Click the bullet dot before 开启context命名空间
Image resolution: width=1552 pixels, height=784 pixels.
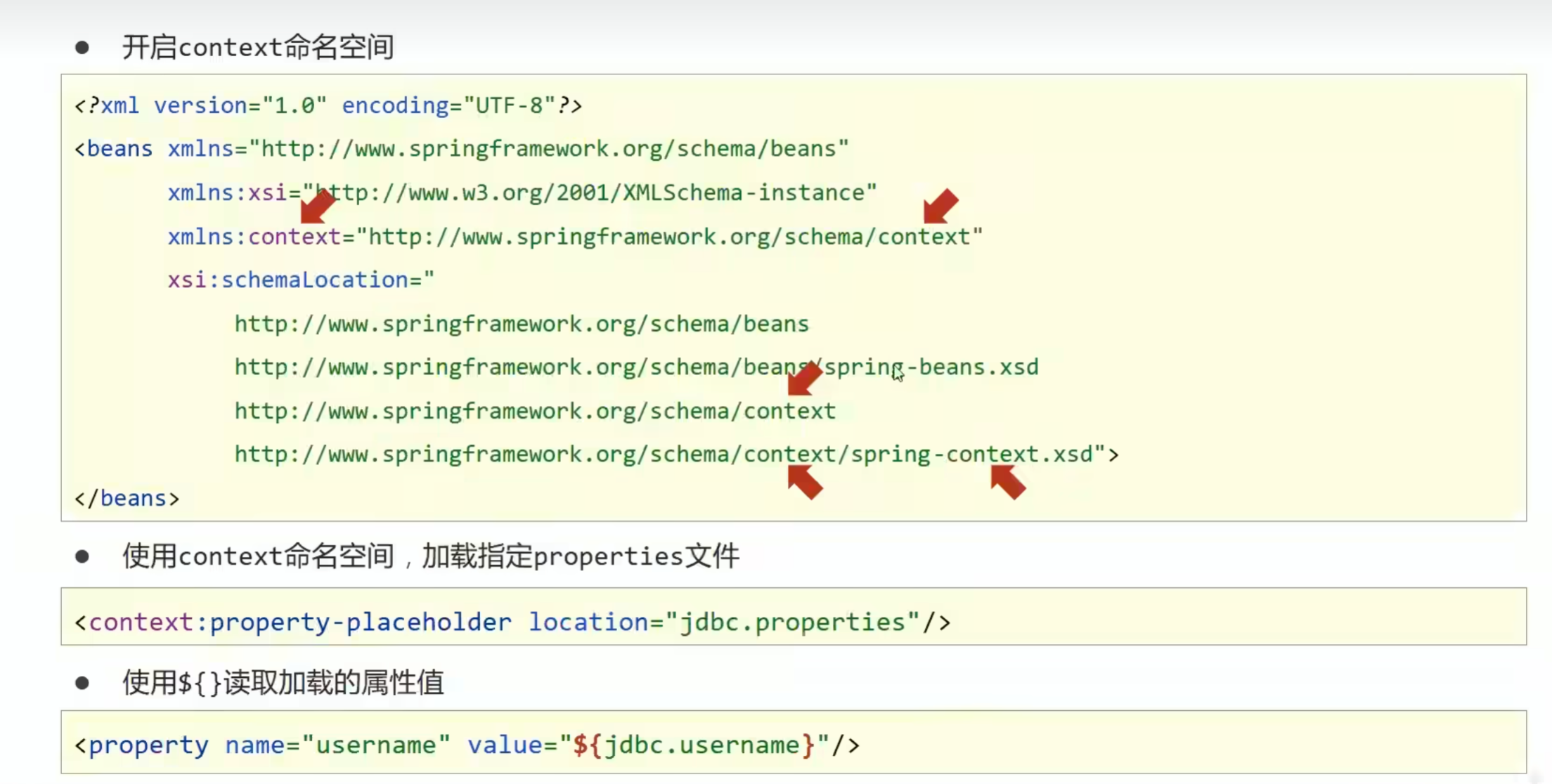point(82,48)
